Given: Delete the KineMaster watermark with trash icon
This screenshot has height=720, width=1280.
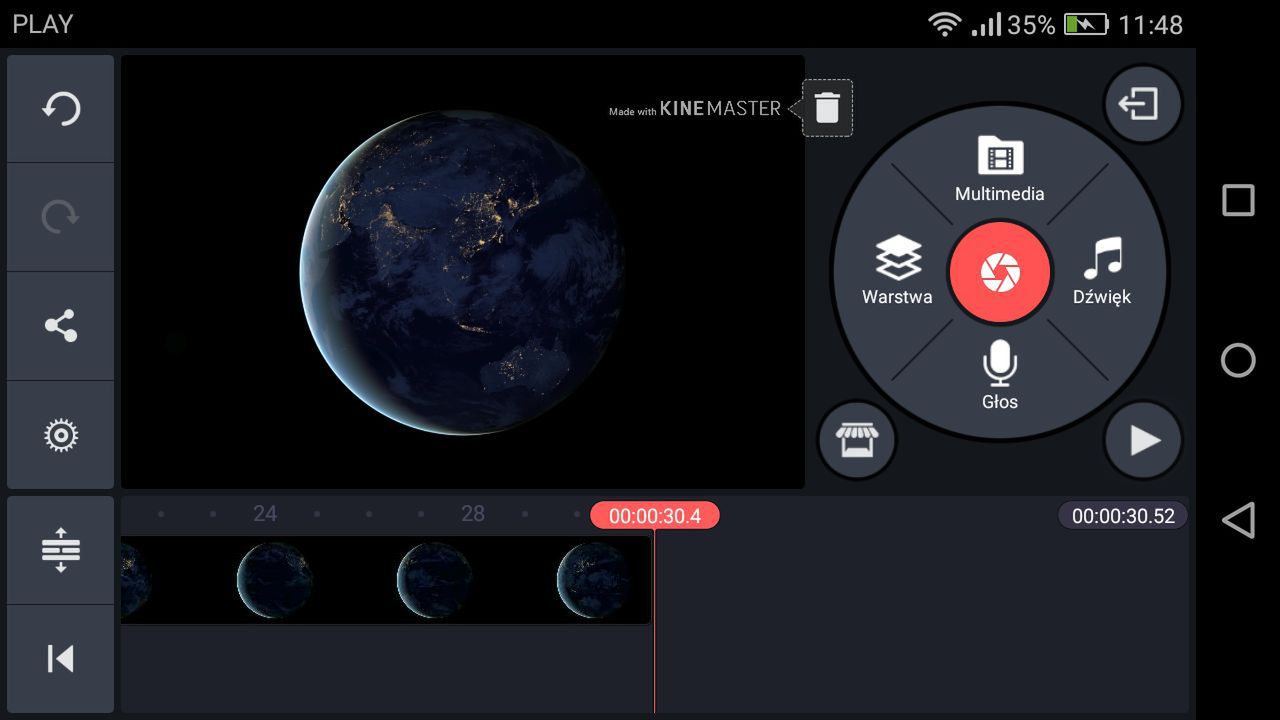Looking at the screenshot, I should [x=827, y=108].
